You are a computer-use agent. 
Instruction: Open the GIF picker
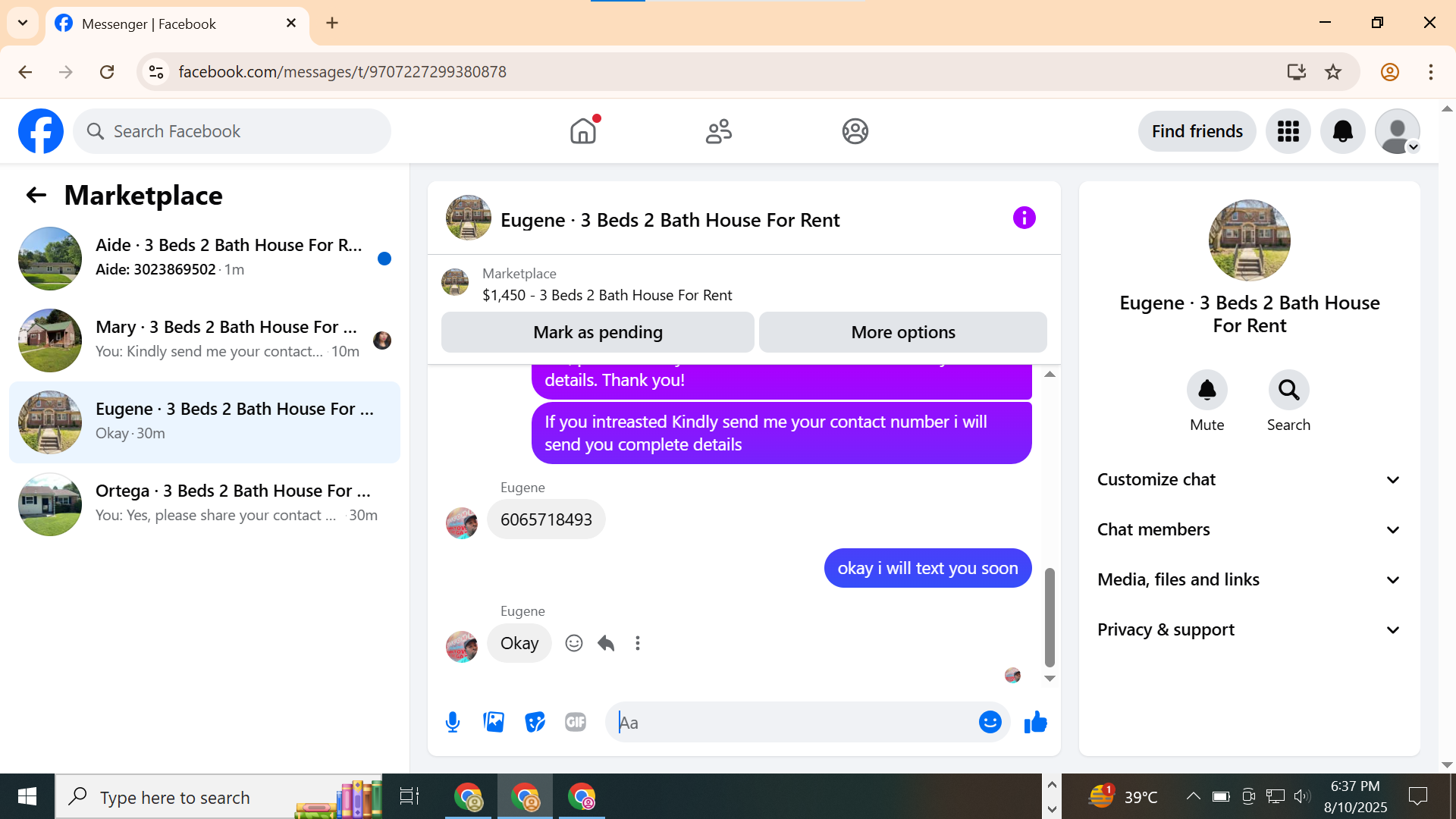[x=576, y=722]
